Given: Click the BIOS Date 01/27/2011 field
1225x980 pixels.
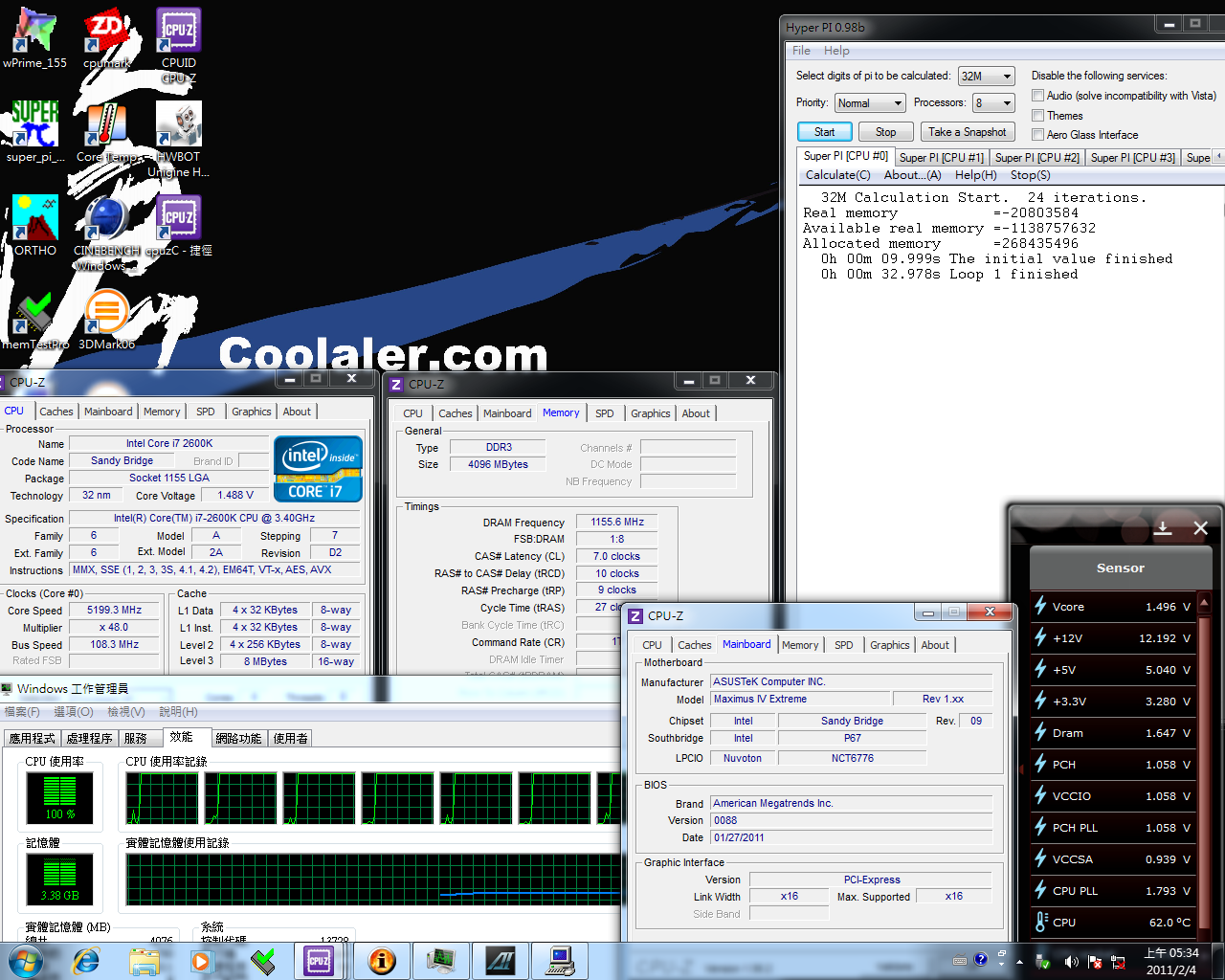Looking at the screenshot, I should click(x=852, y=837).
